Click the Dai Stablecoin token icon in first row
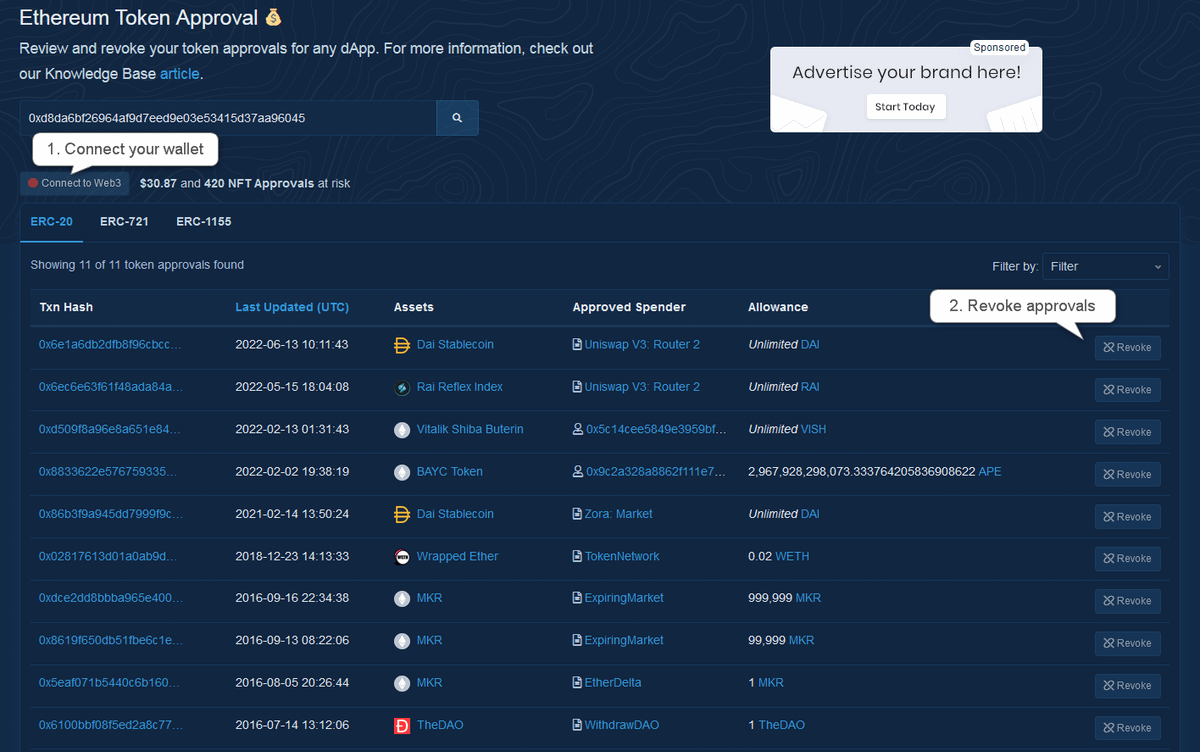The image size is (1200, 752). (x=402, y=345)
